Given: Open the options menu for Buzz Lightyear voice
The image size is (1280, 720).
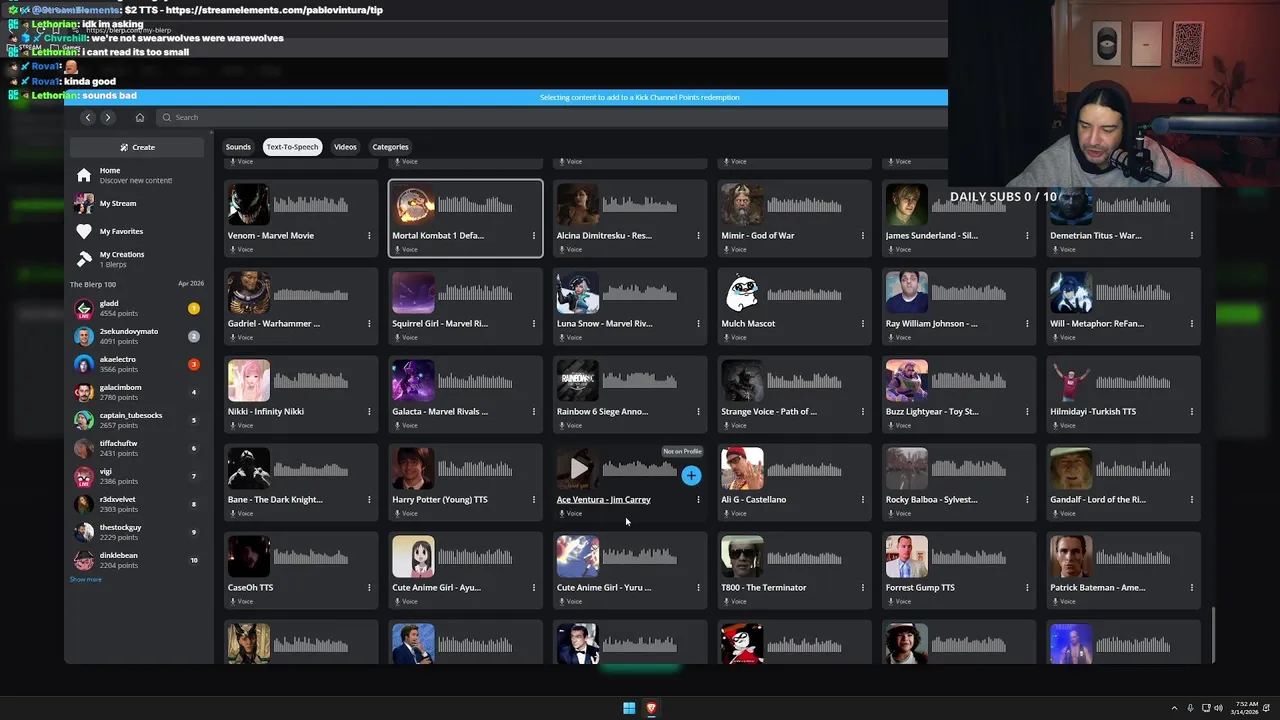Looking at the screenshot, I should [x=1027, y=412].
